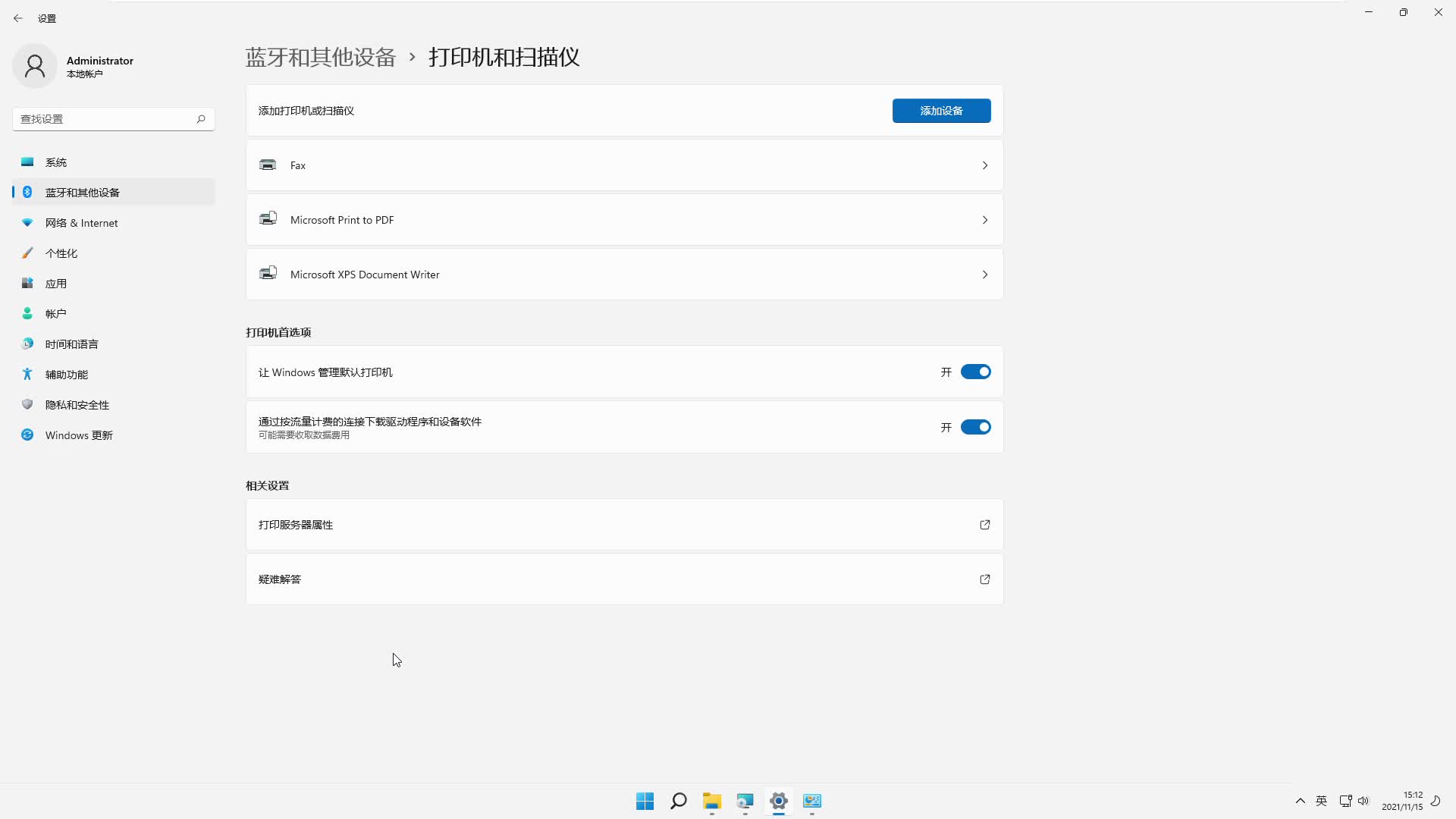The height and width of the screenshot is (819, 1456).
Task: Expand the Fax printer entry chevron
Action: tap(985, 165)
